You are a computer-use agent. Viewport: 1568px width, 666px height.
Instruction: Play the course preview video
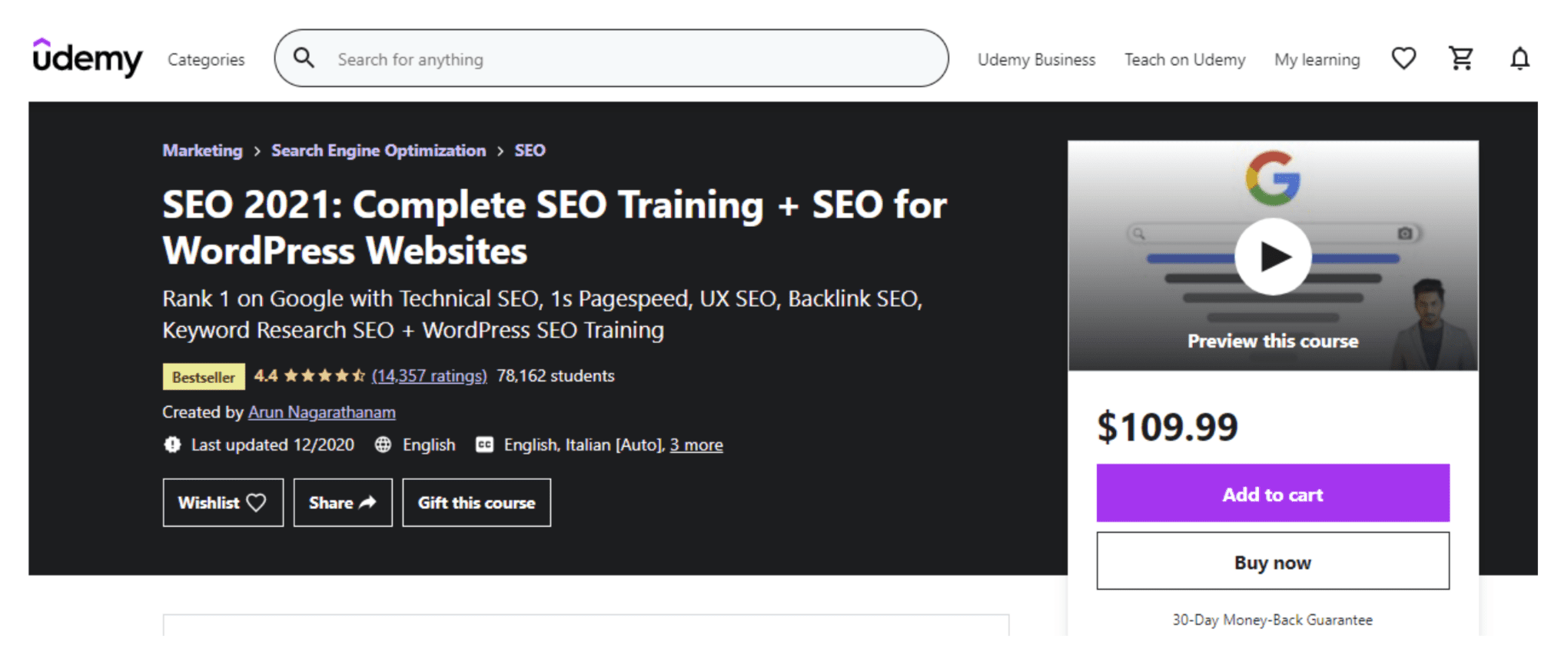click(1273, 256)
